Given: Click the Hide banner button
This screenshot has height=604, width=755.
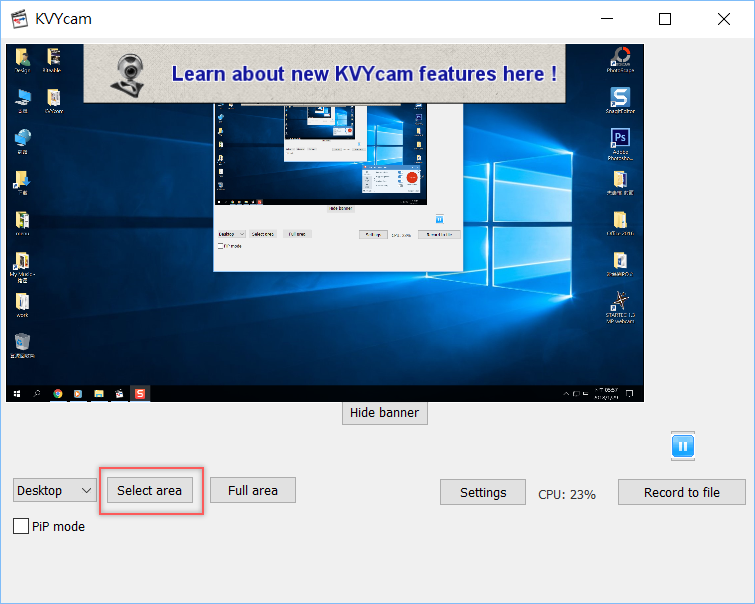Looking at the screenshot, I should [x=385, y=413].
